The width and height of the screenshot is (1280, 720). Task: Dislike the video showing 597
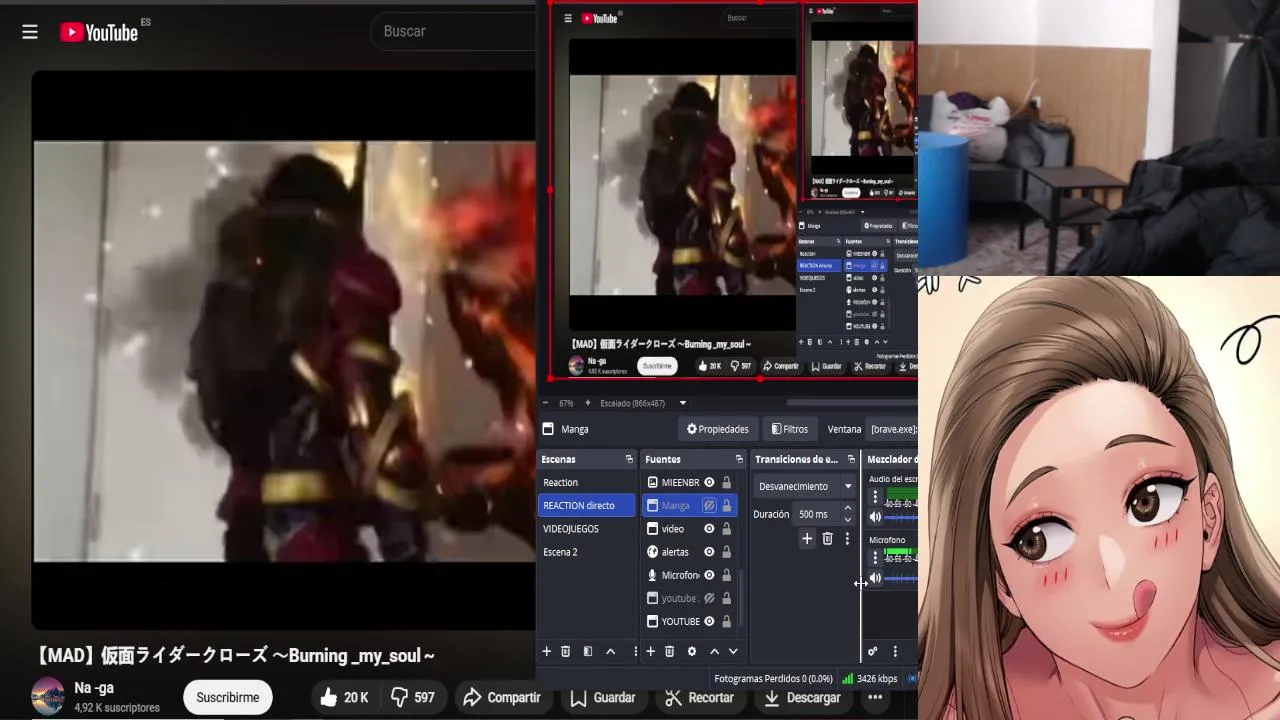pos(413,697)
